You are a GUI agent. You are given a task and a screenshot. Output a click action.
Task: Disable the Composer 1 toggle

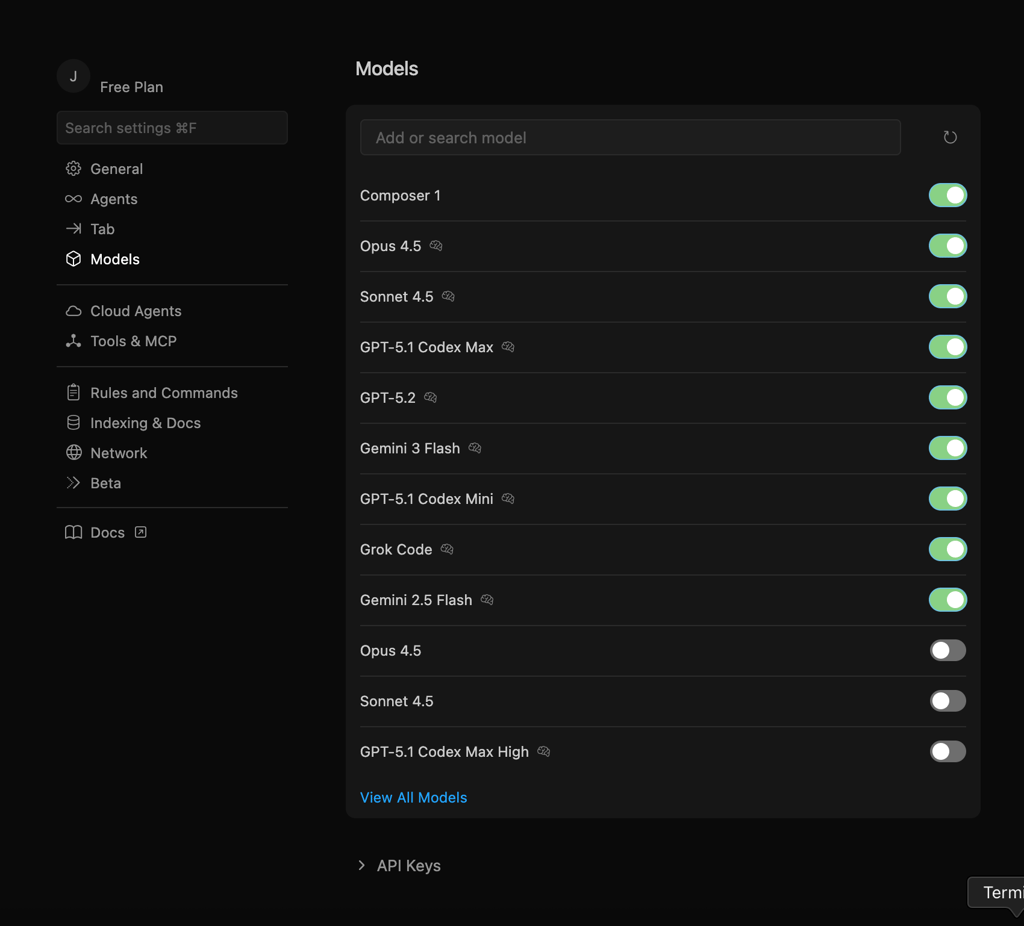tap(948, 195)
